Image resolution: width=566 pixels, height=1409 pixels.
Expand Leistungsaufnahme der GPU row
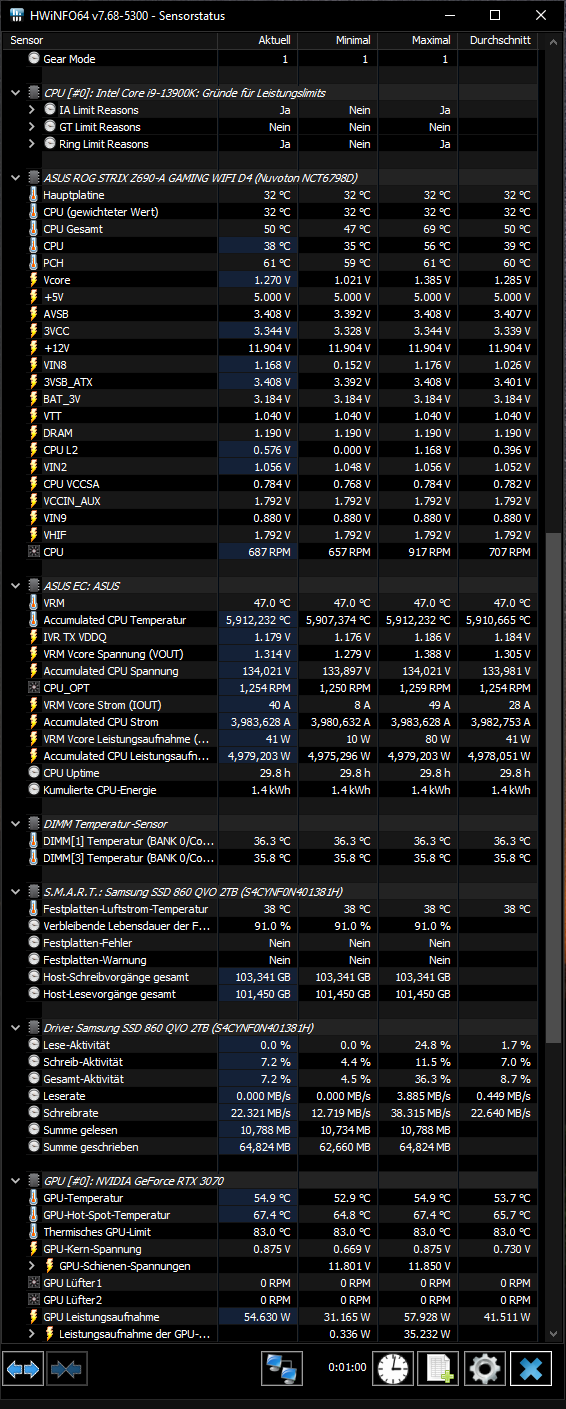pyautogui.click(x=32, y=1334)
